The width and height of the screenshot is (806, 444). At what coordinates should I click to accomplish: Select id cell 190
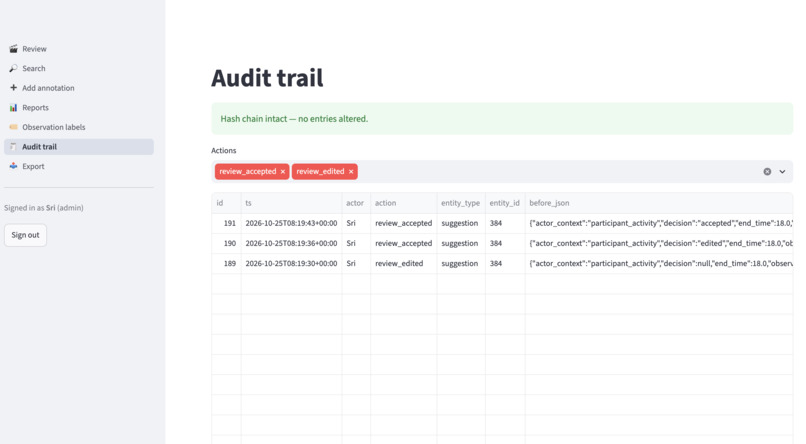(226, 243)
